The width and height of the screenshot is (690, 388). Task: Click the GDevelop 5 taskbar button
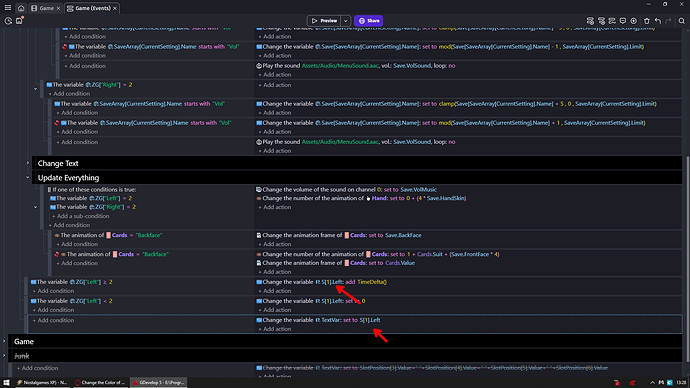point(159,383)
